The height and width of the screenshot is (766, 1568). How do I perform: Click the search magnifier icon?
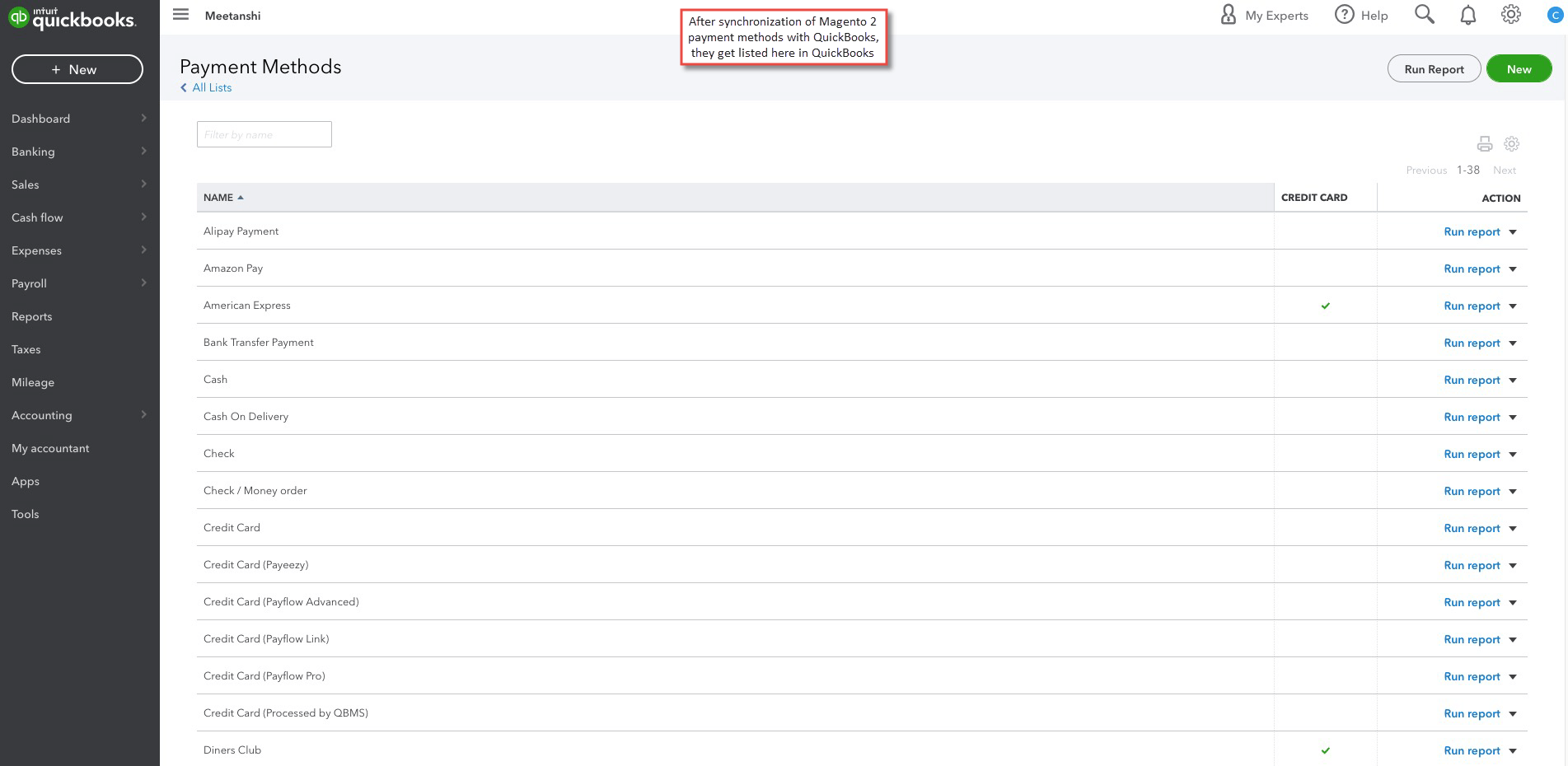1425,15
